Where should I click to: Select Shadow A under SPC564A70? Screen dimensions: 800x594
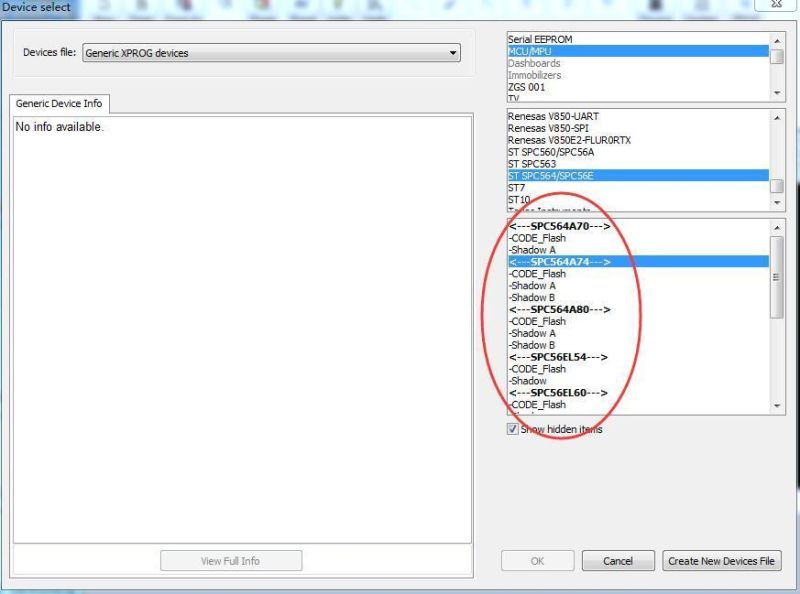point(638,250)
